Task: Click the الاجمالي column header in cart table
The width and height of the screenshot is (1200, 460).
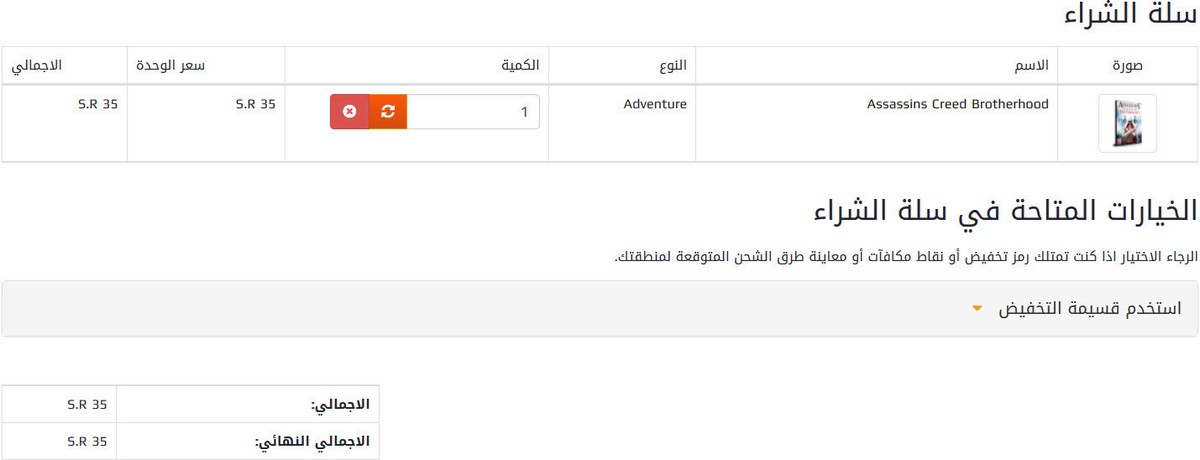Action: click(36, 65)
